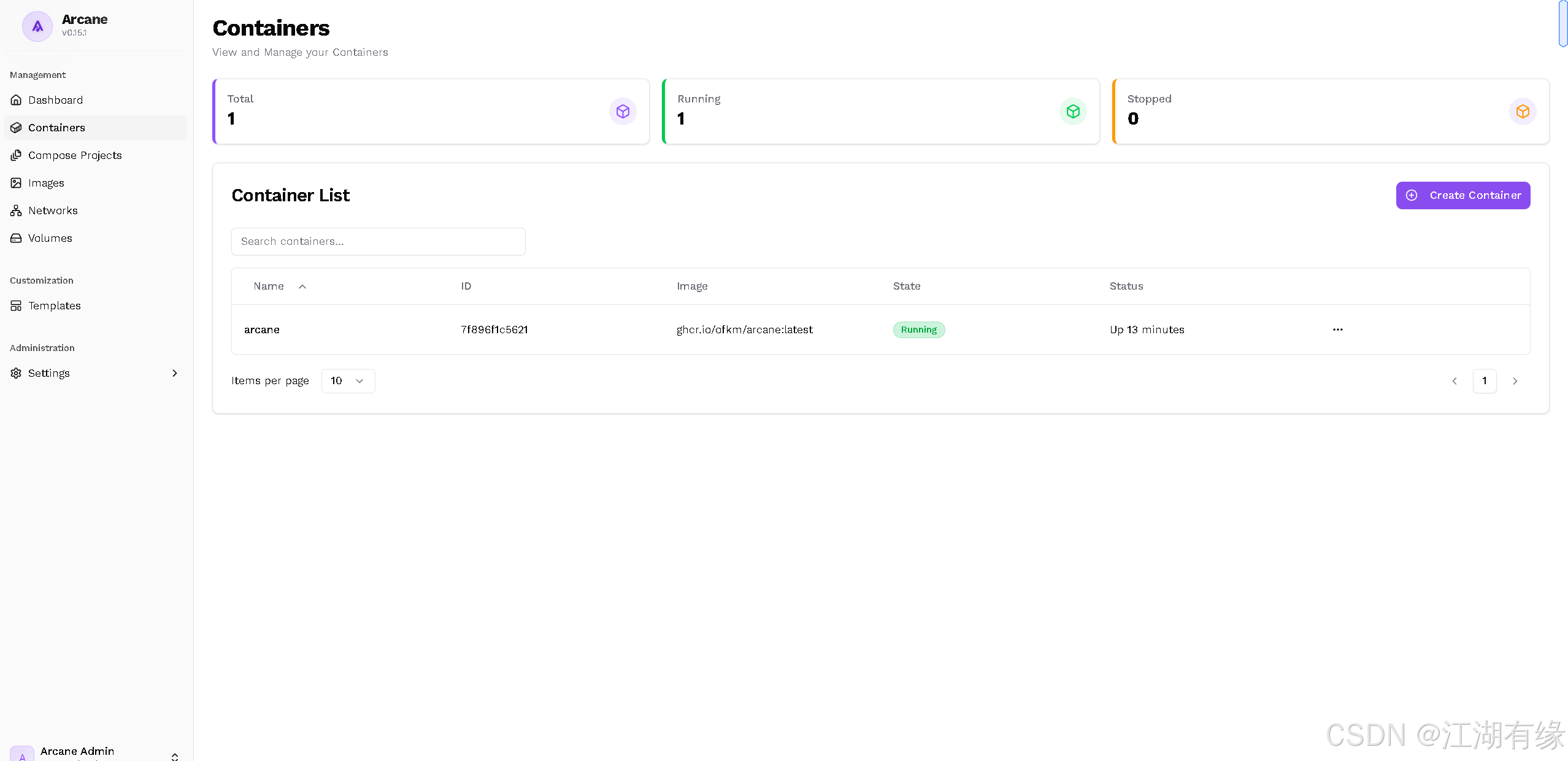Open the arcane container actions menu

pos(1337,330)
